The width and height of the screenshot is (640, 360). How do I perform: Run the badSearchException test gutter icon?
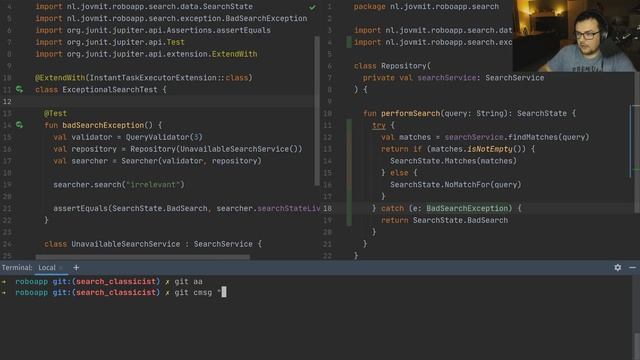pos(19,125)
